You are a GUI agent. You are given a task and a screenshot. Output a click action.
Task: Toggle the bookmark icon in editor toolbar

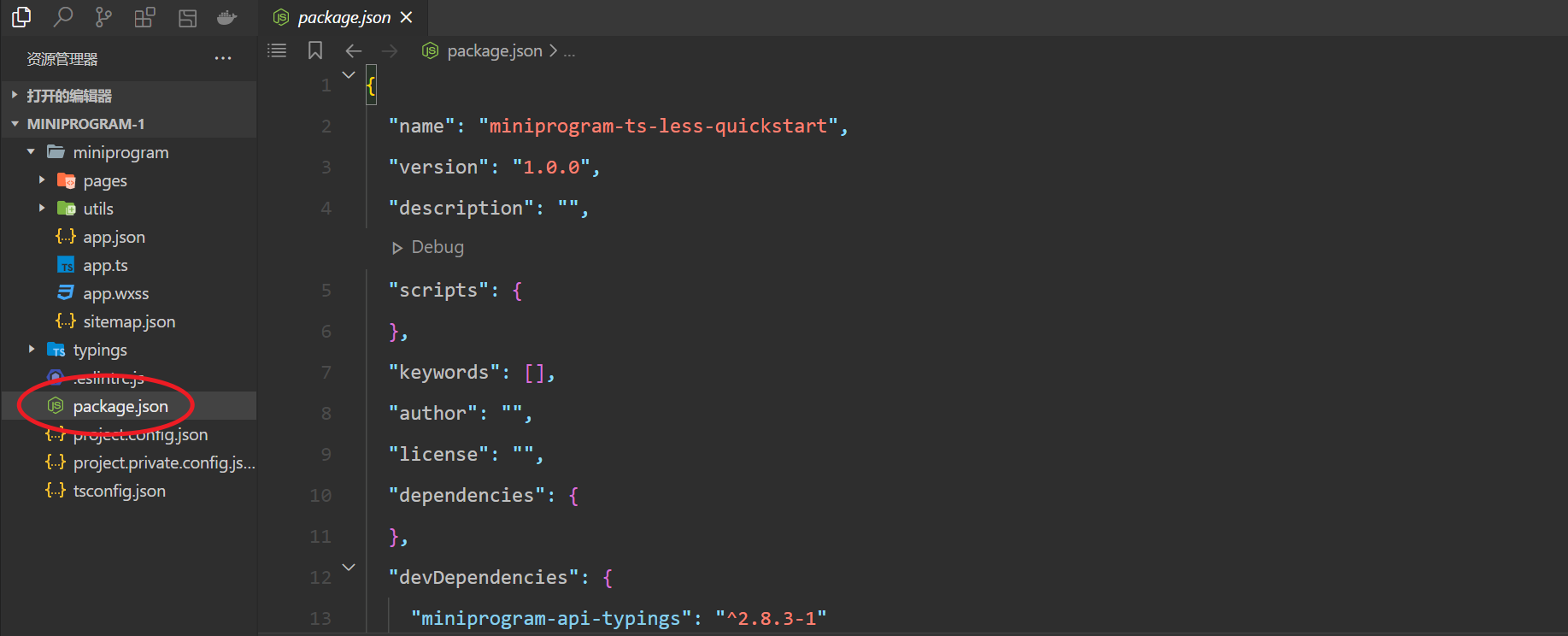(x=315, y=50)
